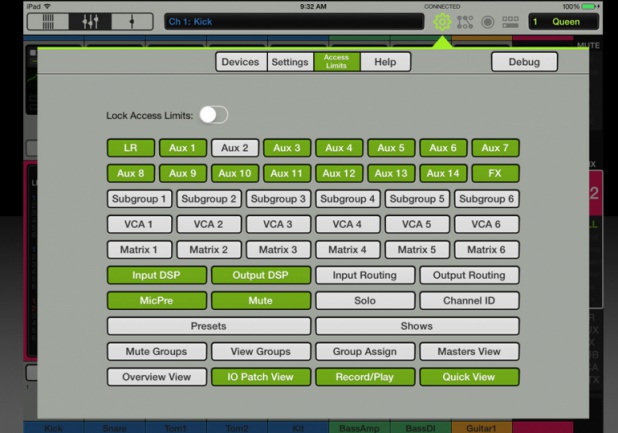Tap the record circle icon

click(488, 22)
